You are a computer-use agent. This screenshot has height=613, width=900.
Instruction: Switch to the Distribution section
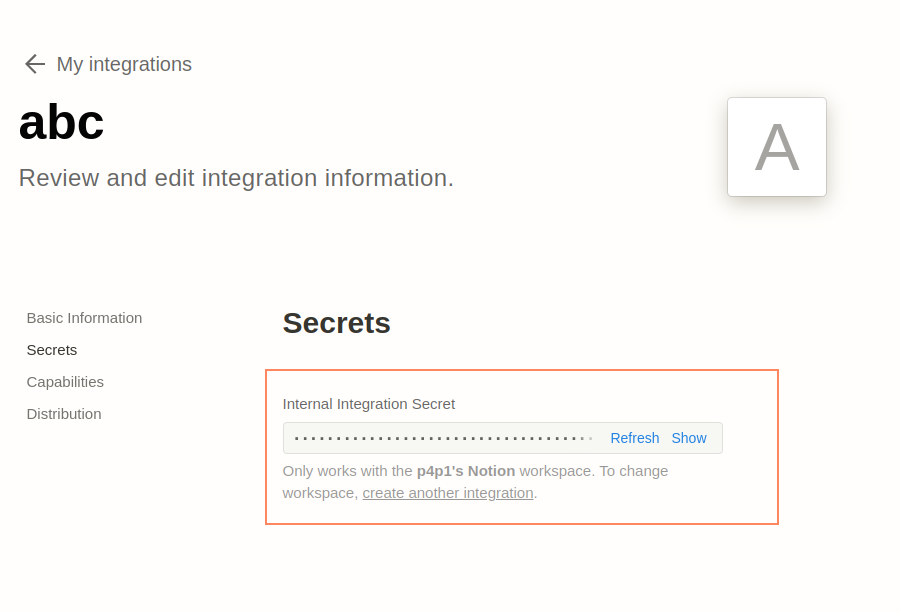64,414
